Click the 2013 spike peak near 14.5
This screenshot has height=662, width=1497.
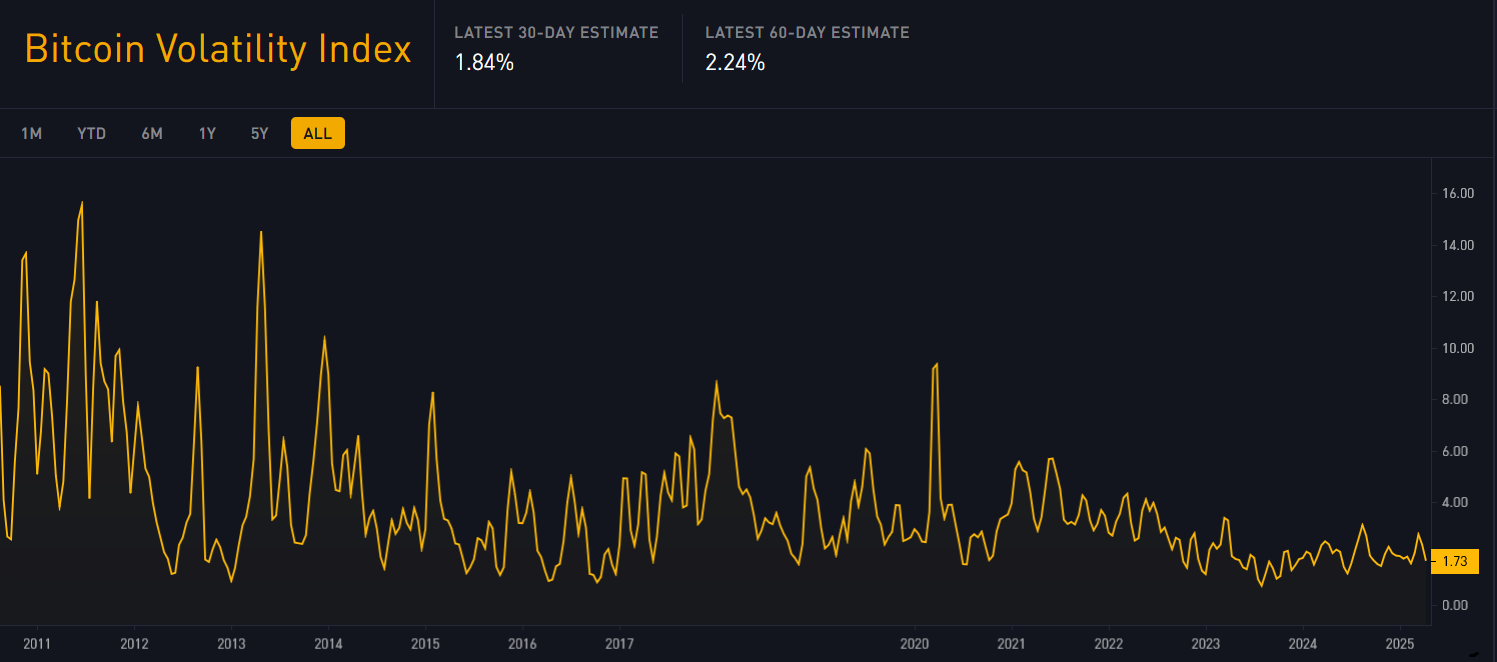261,232
